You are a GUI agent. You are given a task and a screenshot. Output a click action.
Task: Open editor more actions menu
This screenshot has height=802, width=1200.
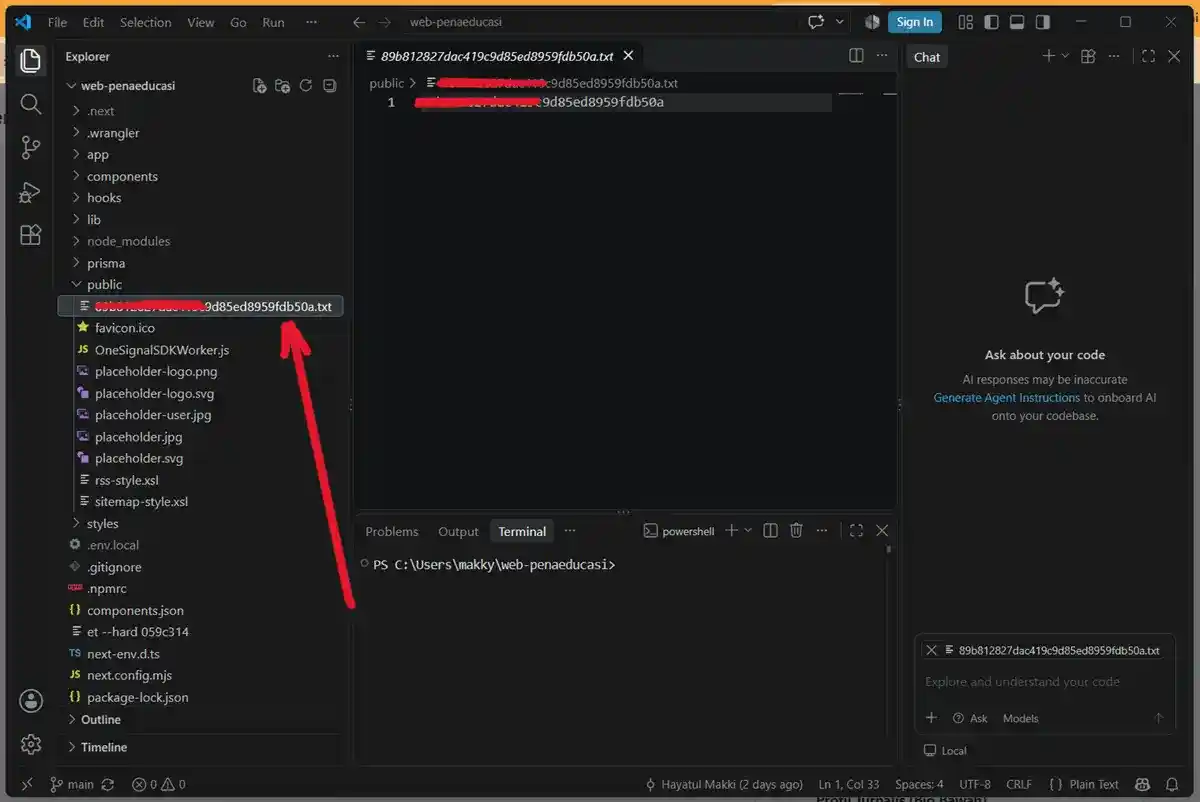pos(881,56)
